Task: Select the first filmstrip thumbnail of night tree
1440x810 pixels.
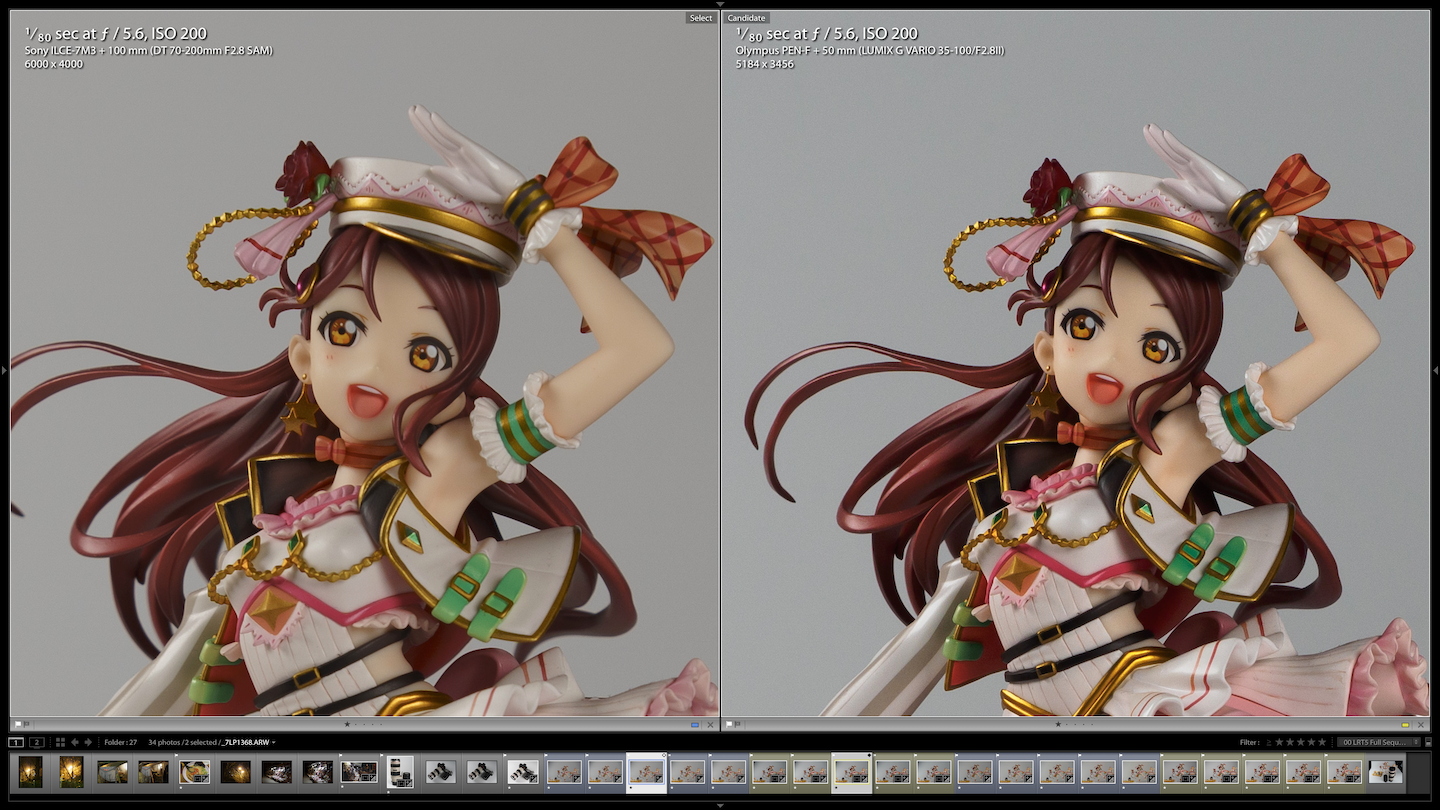Action: point(31,771)
